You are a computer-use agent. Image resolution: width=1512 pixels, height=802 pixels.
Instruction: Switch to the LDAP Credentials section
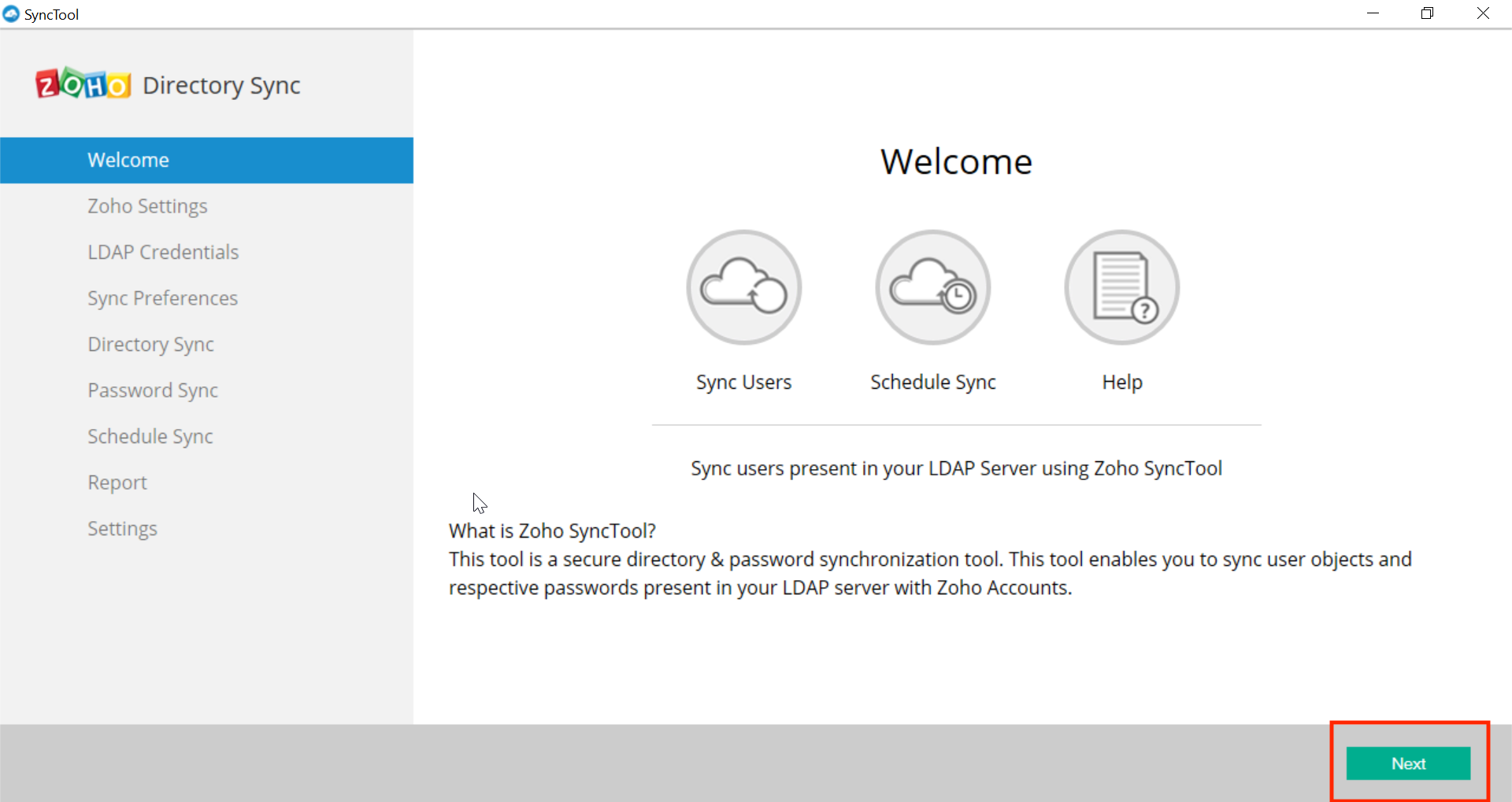coord(162,252)
